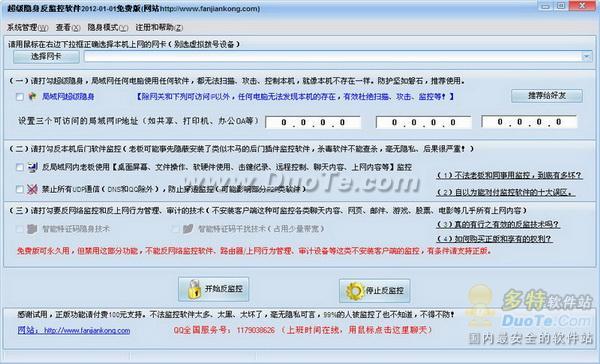Check the 禁止所有UDP通信 option
The image size is (600, 364).
(x=20, y=189)
